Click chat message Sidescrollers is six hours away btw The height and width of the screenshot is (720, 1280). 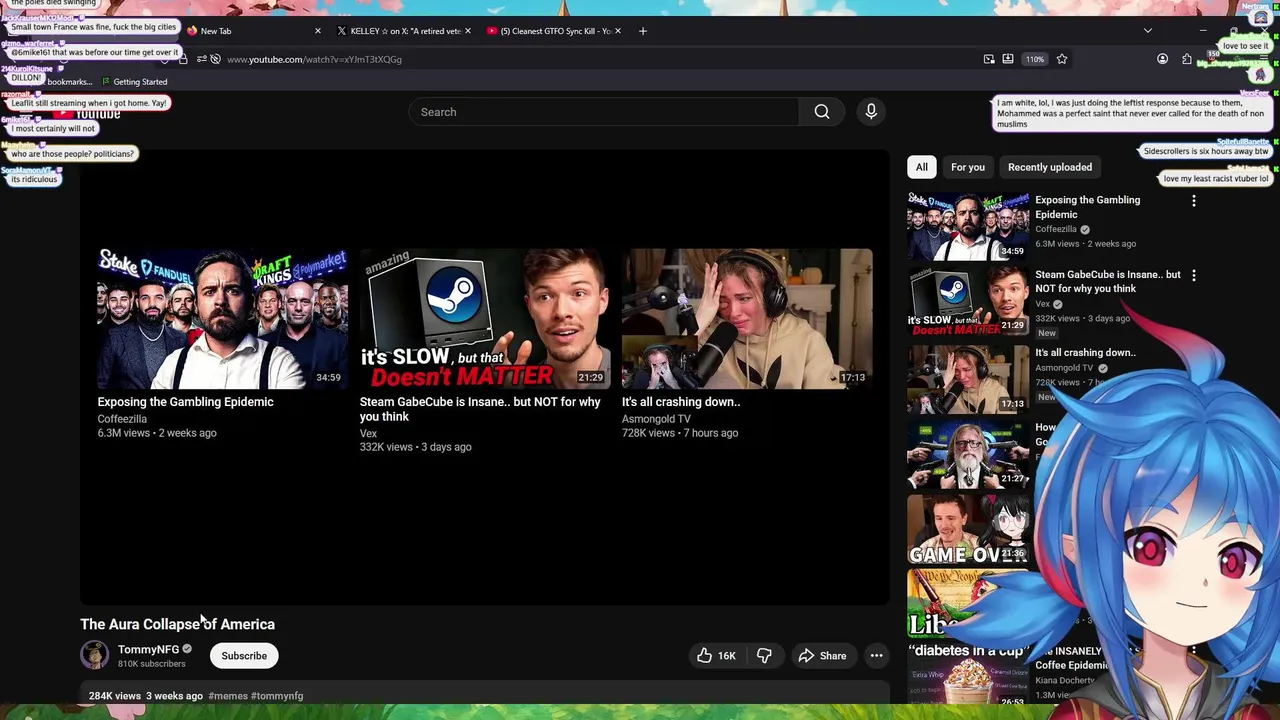pos(1205,151)
